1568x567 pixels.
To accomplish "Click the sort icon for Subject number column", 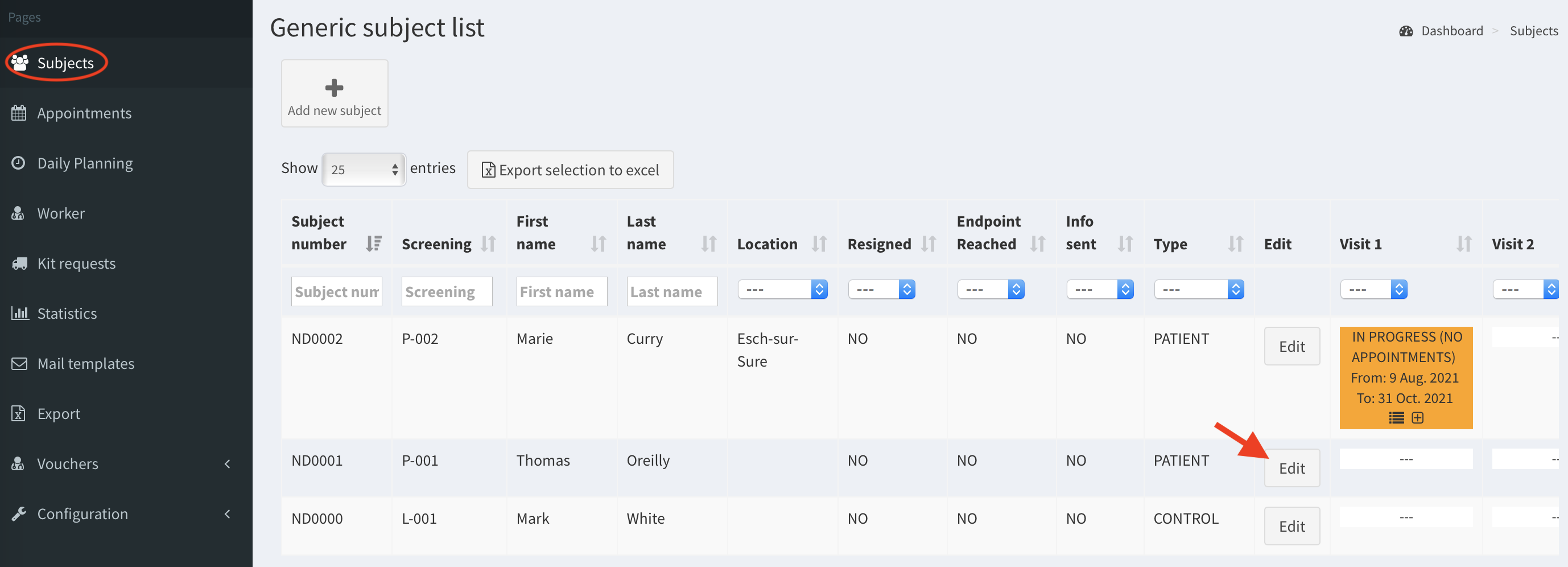I will click(x=373, y=244).
